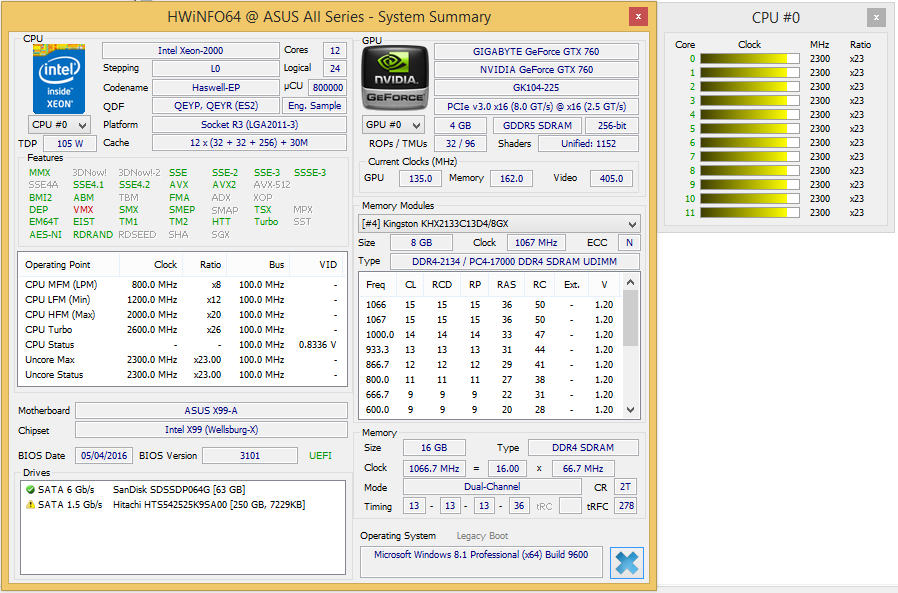This screenshot has width=898, height=593.
Task: Click the GIGABYTE GeForce GTX 760 field
Action: click(536, 52)
